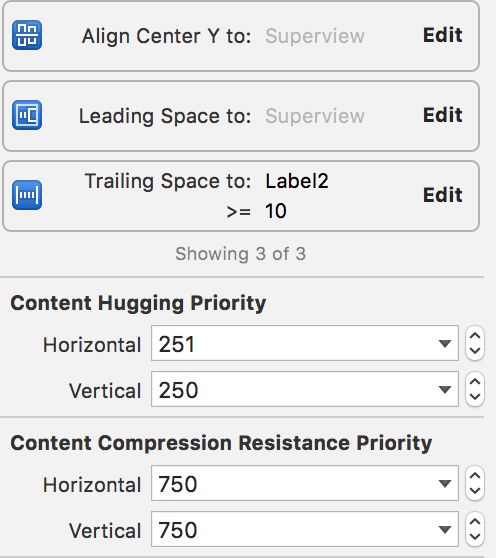
Task: Increment Hugging Priority Vertical stepper up
Action: 475,382
